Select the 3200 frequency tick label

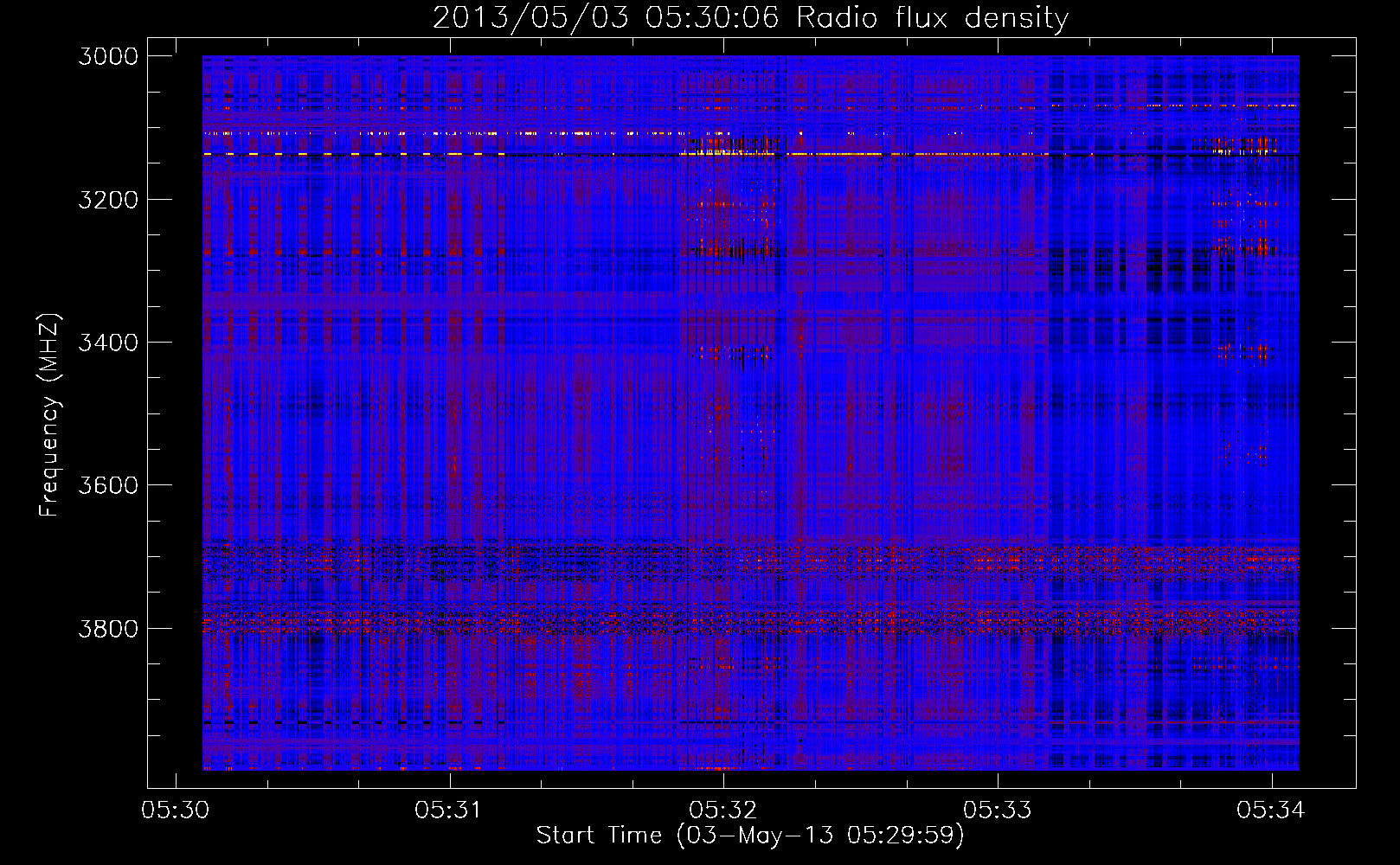(x=108, y=200)
